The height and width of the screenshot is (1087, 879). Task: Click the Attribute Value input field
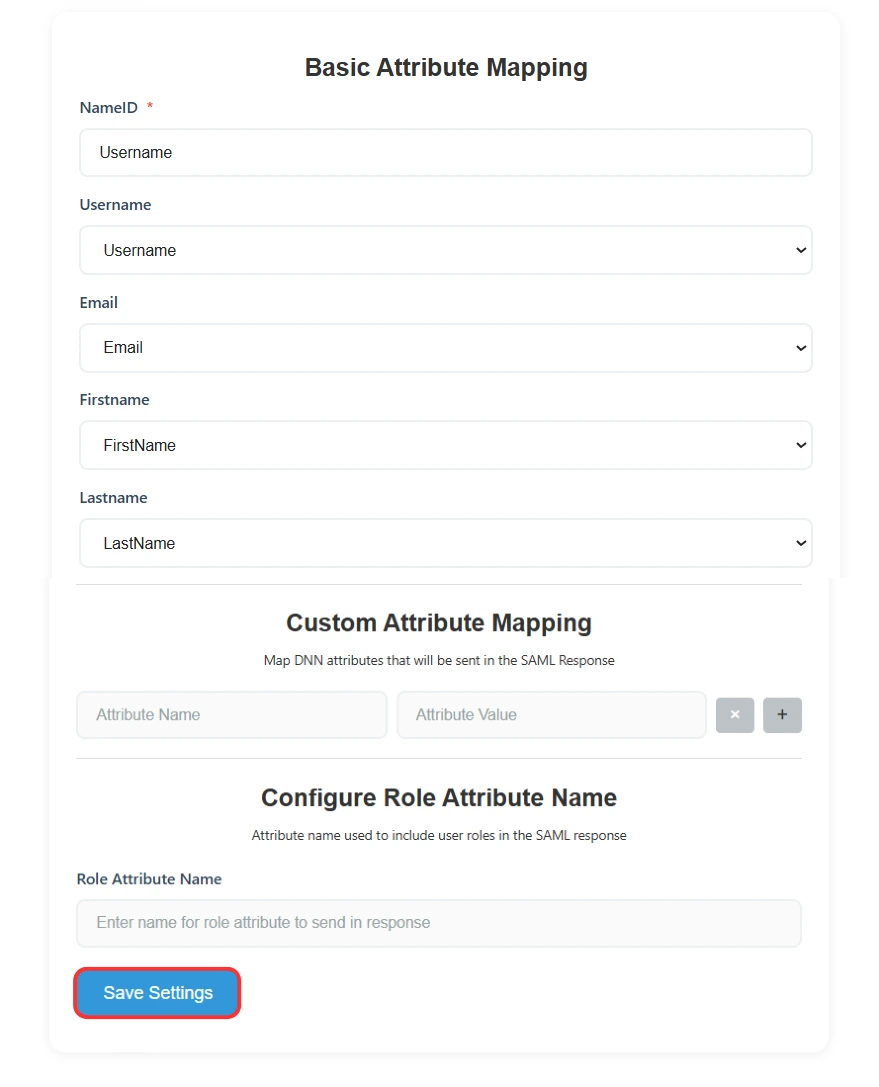(551, 715)
